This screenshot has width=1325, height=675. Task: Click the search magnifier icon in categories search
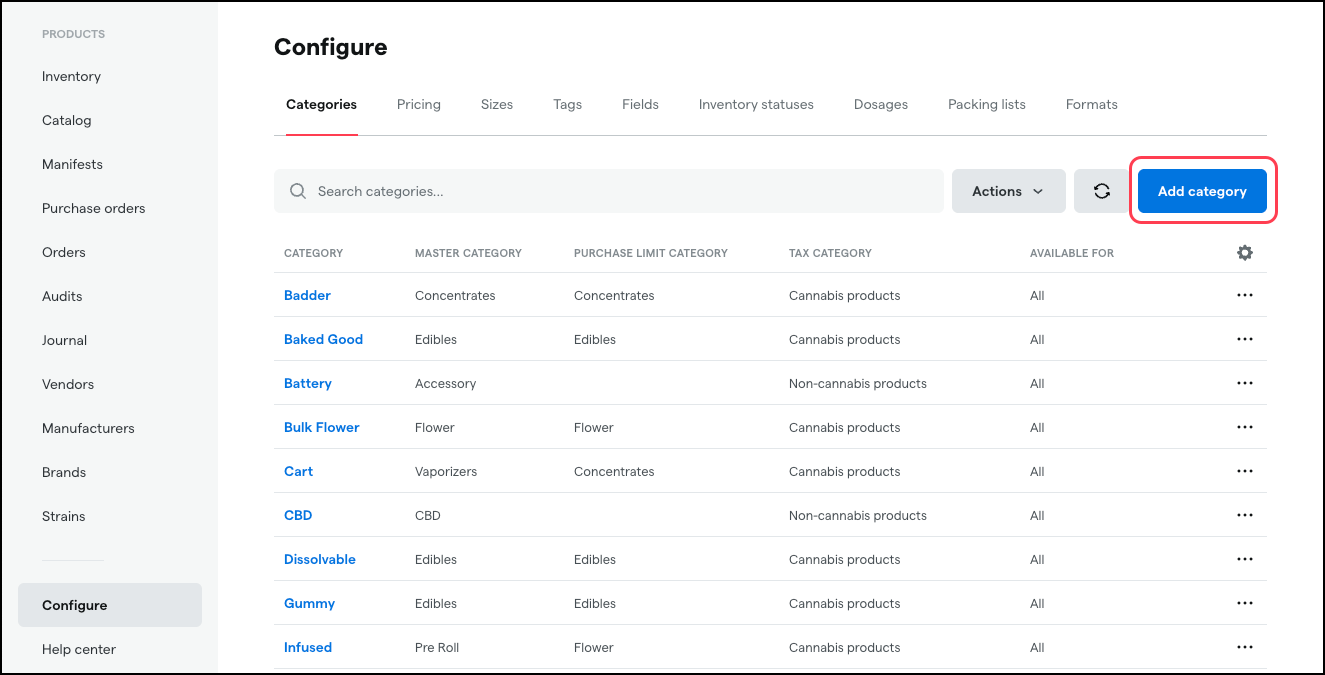click(x=297, y=190)
